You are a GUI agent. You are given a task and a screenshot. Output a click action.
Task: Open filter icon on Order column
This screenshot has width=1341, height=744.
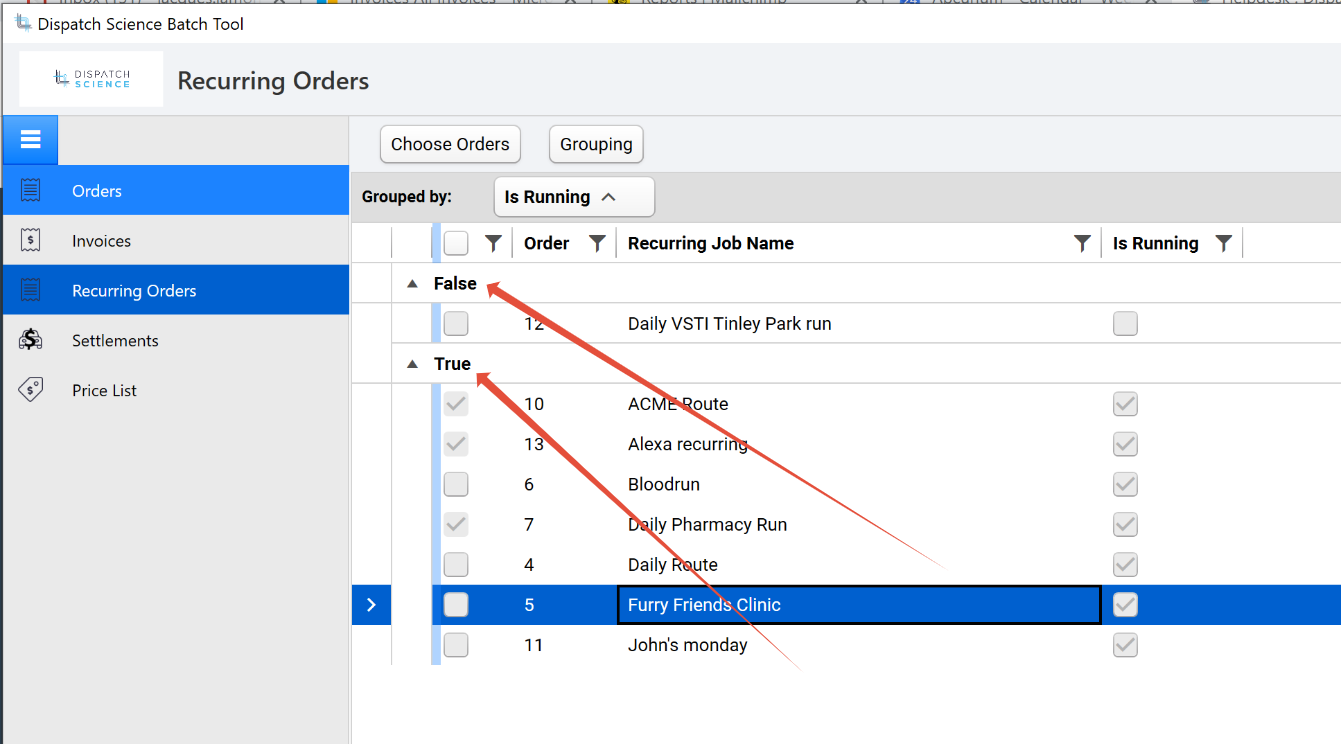pos(597,243)
